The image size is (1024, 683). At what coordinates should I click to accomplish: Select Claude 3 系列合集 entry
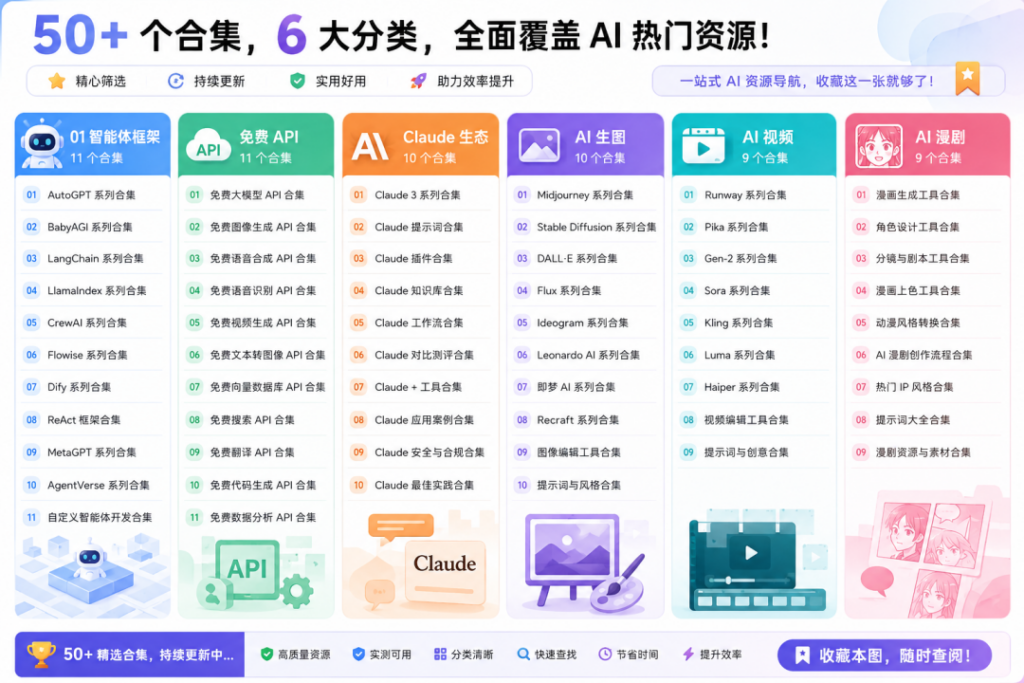421,195
